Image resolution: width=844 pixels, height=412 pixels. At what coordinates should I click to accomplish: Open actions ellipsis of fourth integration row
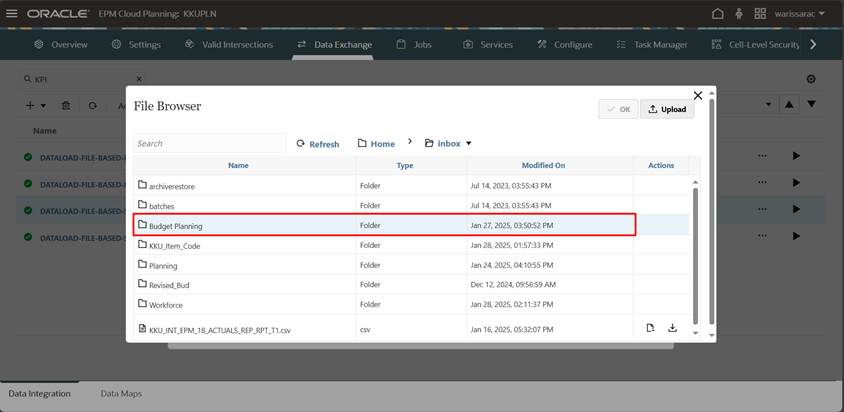(762, 236)
